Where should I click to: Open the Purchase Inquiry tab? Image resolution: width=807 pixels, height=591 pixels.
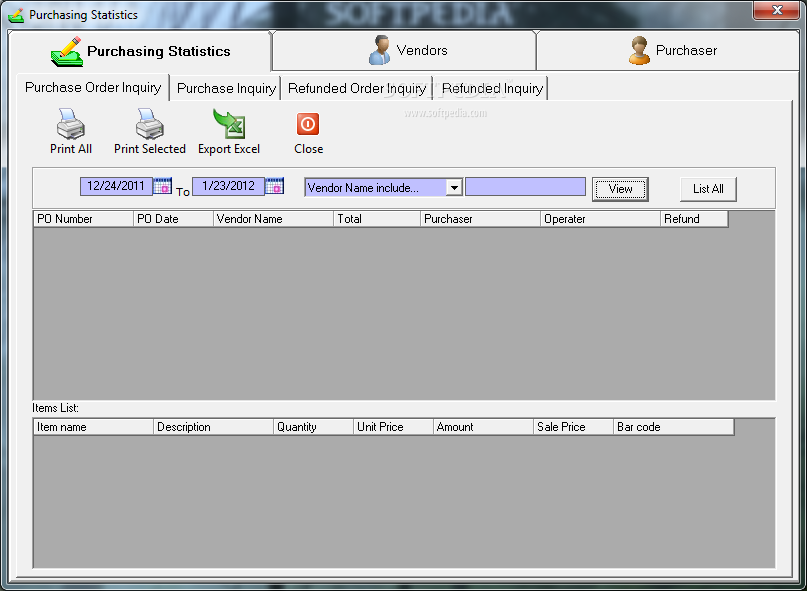[226, 89]
